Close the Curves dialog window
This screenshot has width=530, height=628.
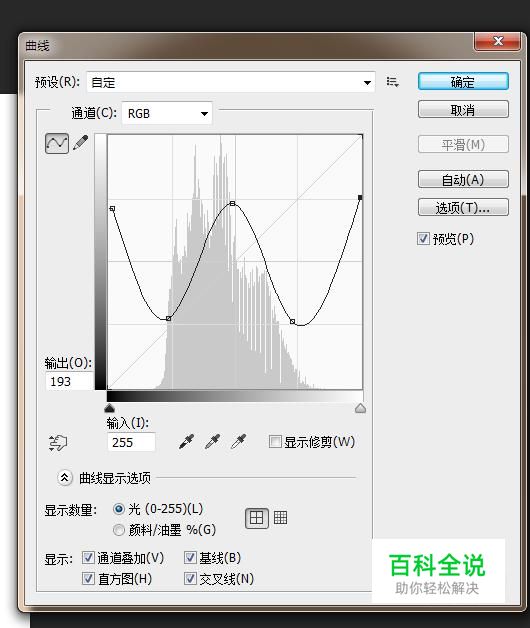498,41
